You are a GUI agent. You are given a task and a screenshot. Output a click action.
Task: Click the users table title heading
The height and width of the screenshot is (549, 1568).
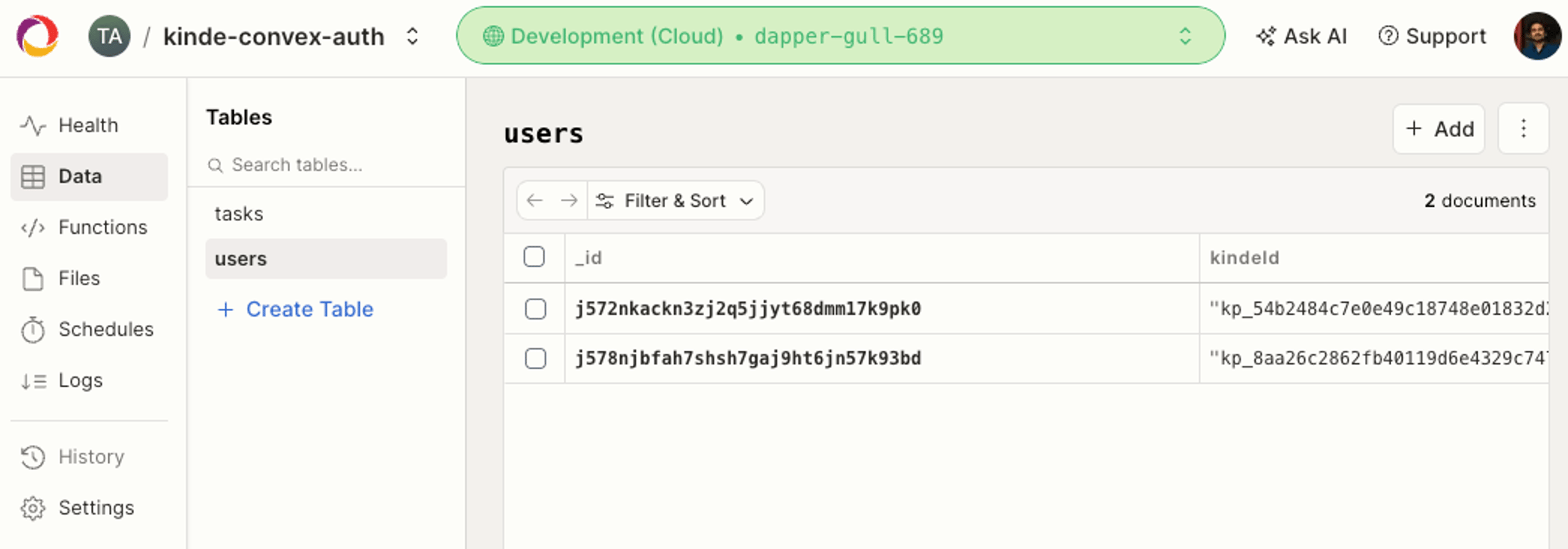pyautogui.click(x=544, y=133)
